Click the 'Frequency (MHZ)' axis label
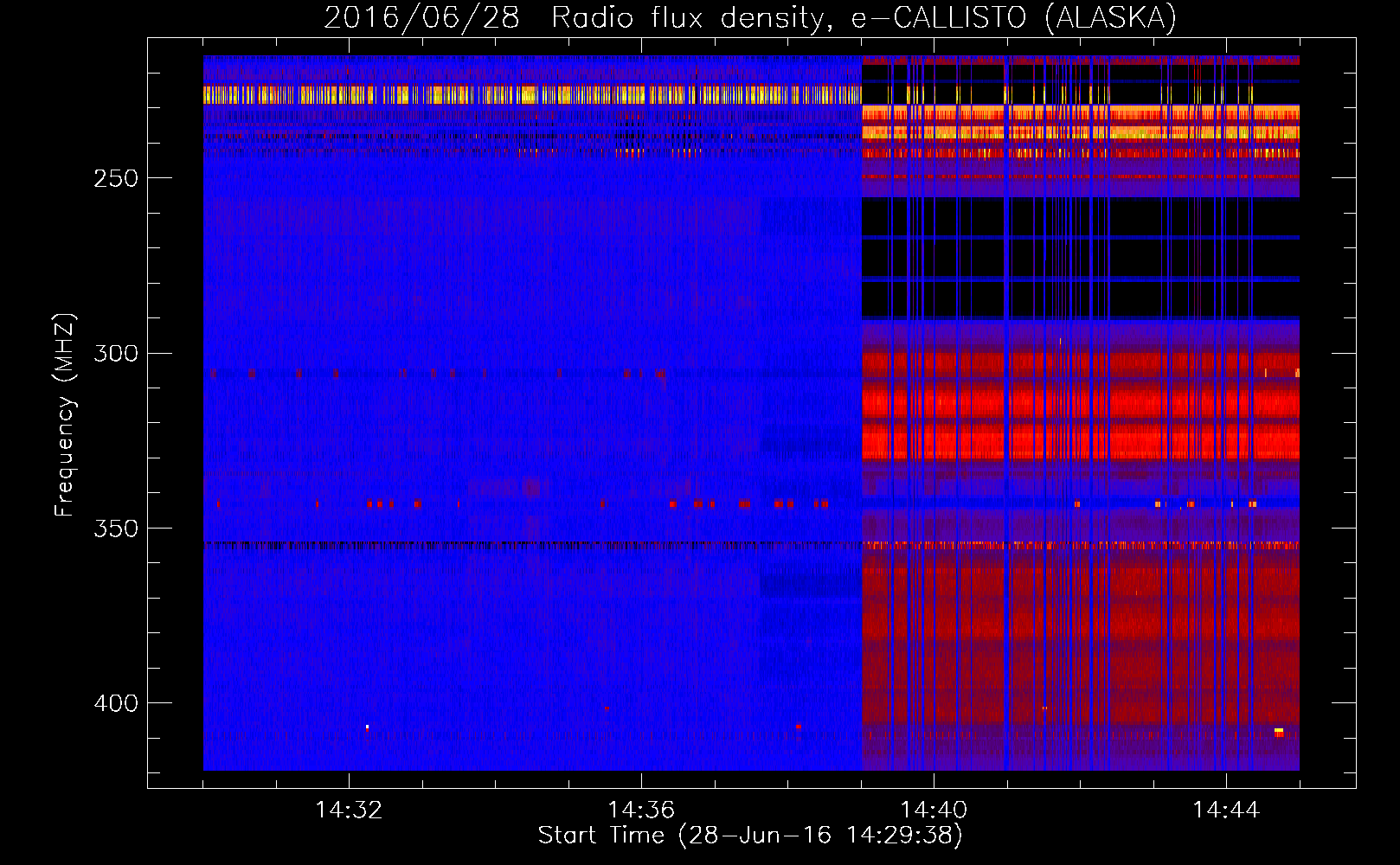The image size is (1400, 865). 66,415
